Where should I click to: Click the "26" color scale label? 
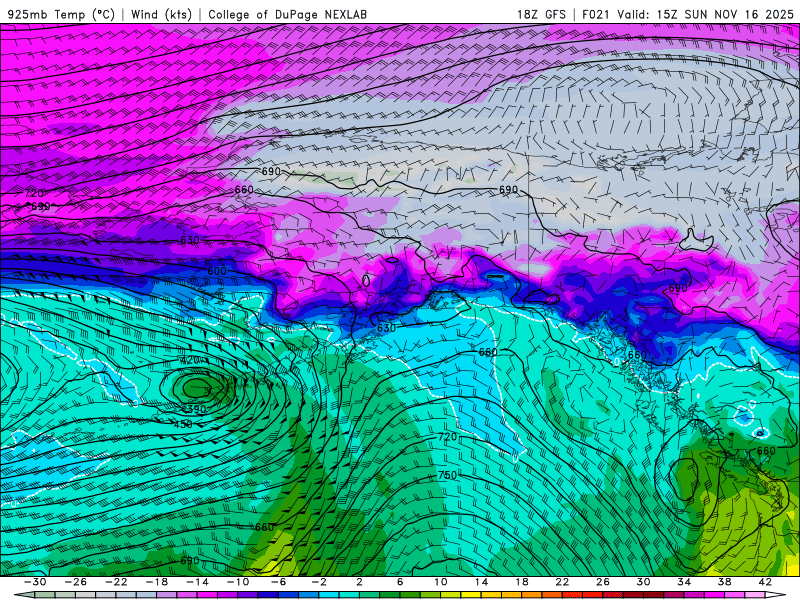pos(603,582)
